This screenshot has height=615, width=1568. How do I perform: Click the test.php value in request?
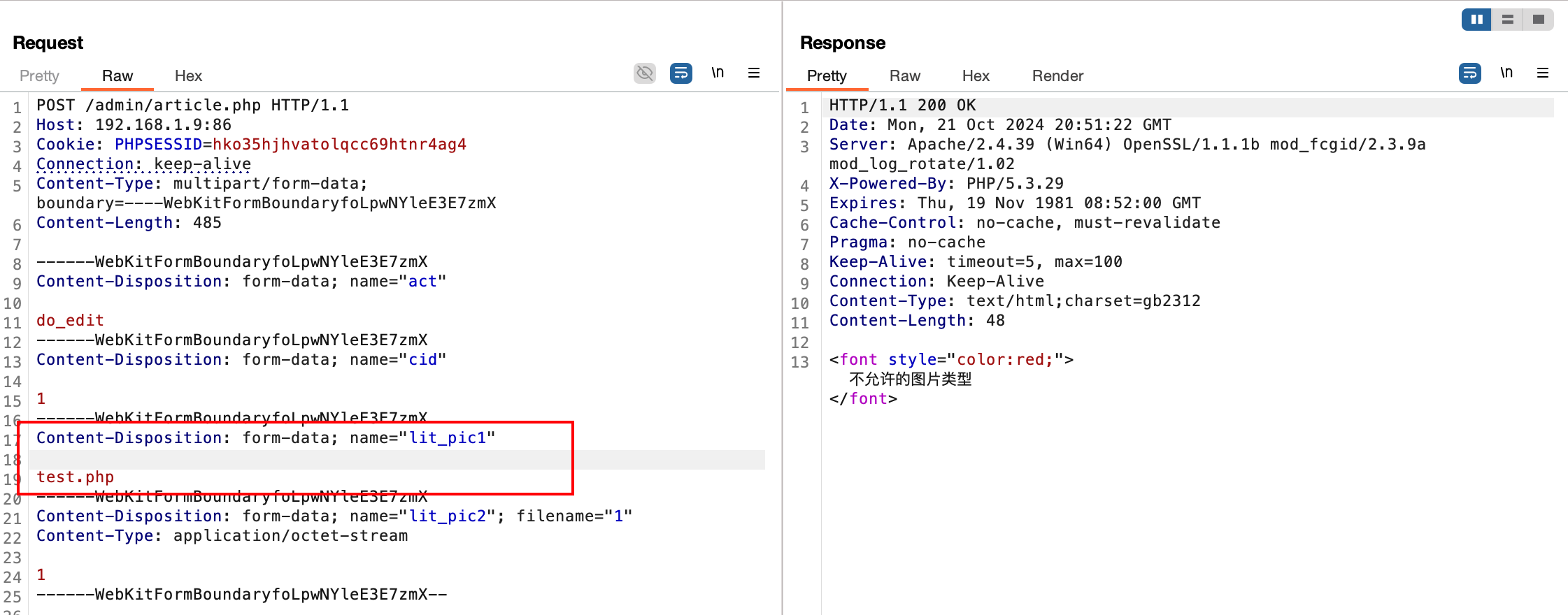tap(76, 477)
